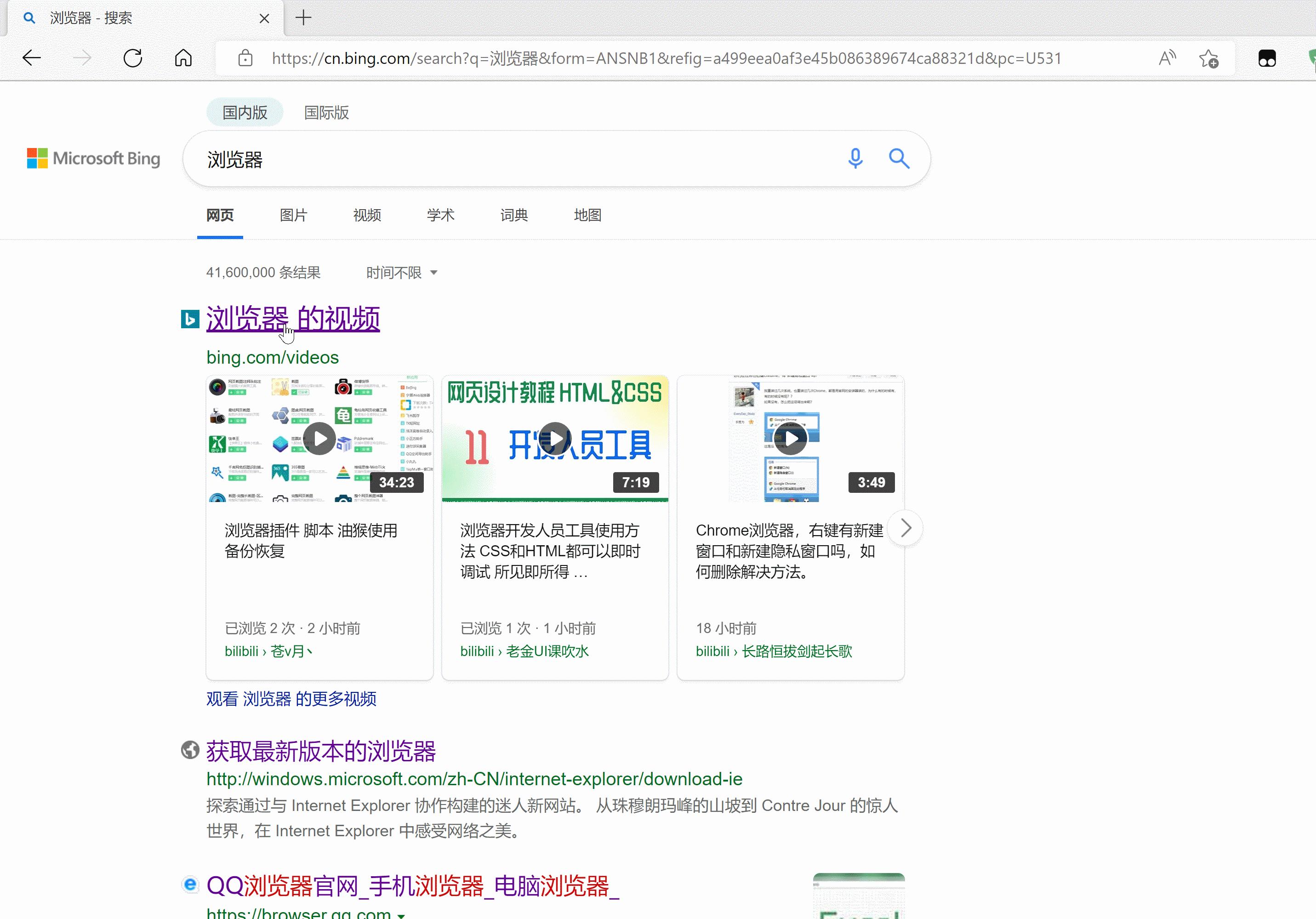
Task: Play the 7:19 开发人员工具 video
Action: 554,438
